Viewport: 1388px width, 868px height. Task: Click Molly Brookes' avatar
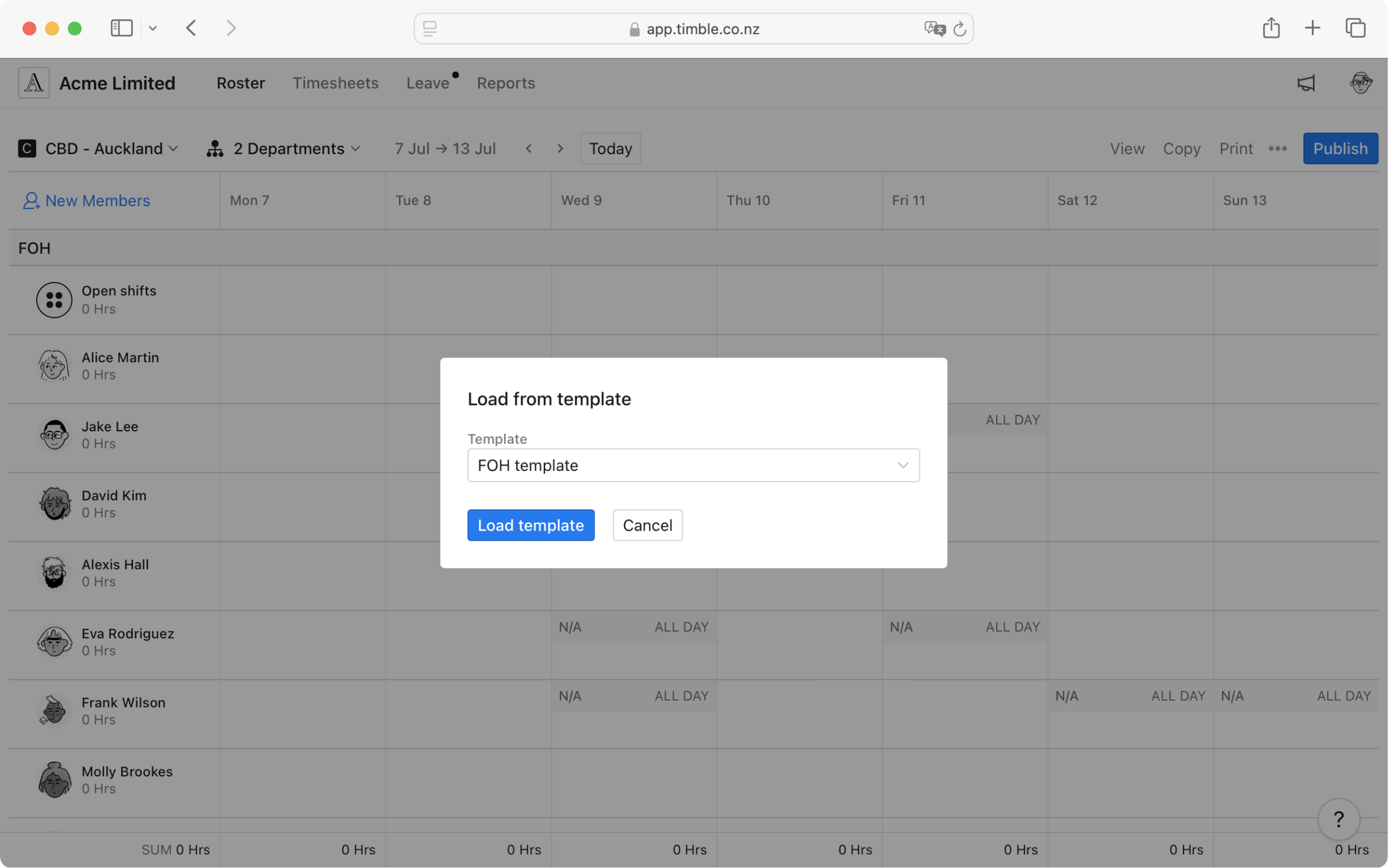coord(54,780)
